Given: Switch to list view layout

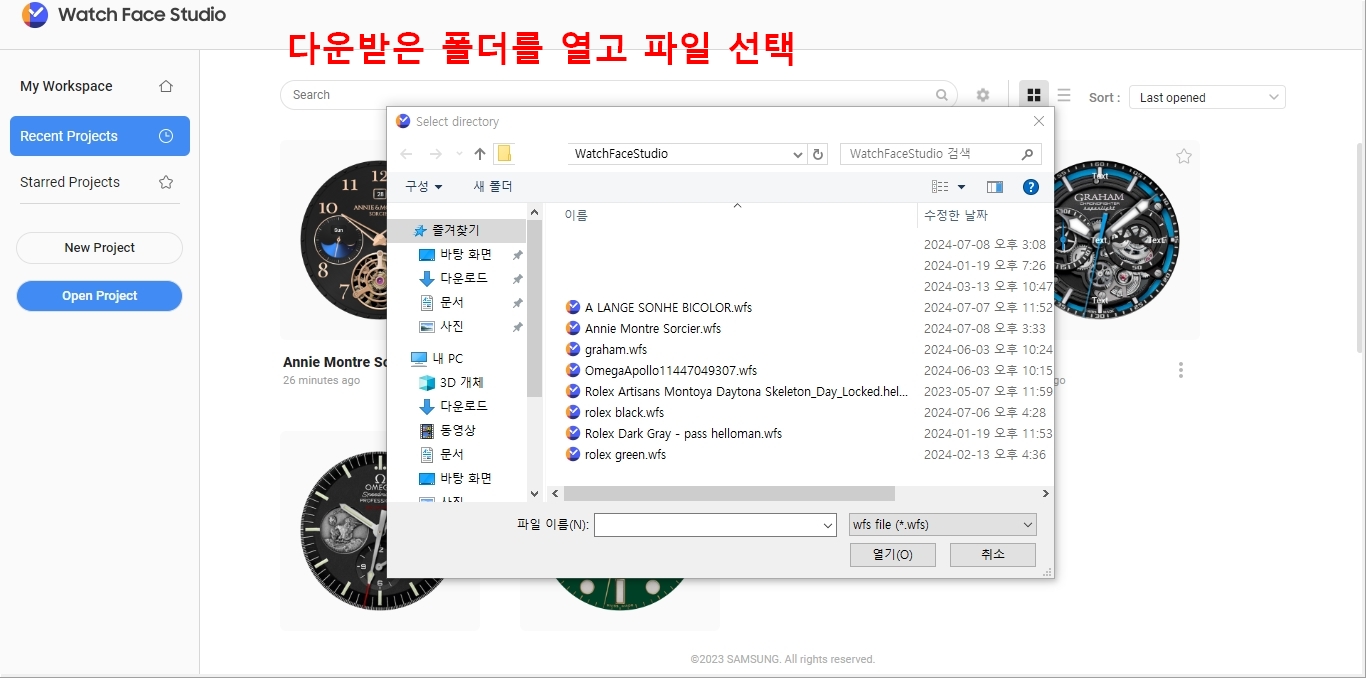Looking at the screenshot, I should pyautogui.click(x=1064, y=95).
